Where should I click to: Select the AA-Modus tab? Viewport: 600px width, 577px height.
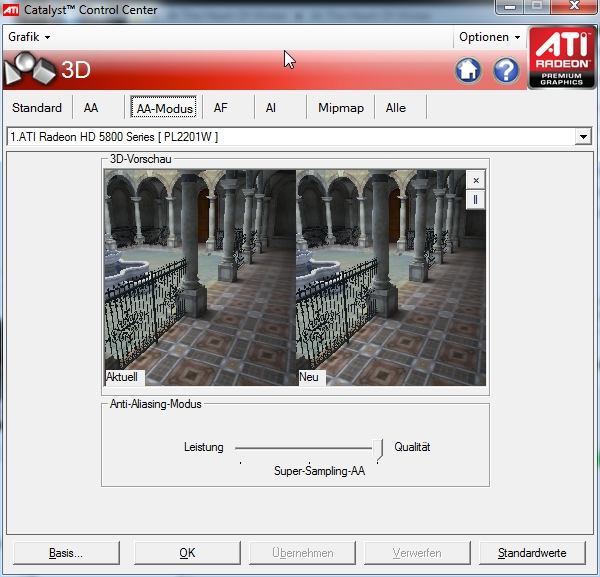pyautogui.click(x=164, y=108)
